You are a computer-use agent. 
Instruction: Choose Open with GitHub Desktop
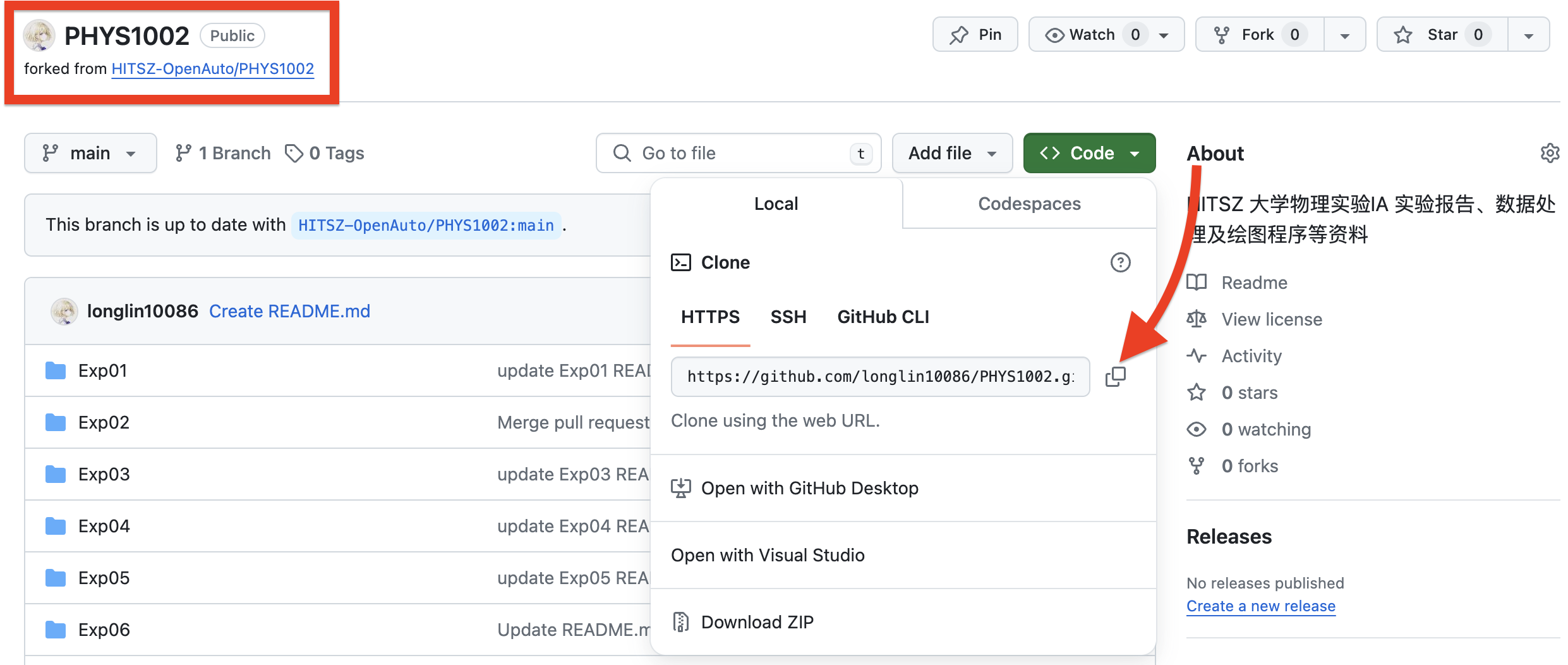pos(903,488)
